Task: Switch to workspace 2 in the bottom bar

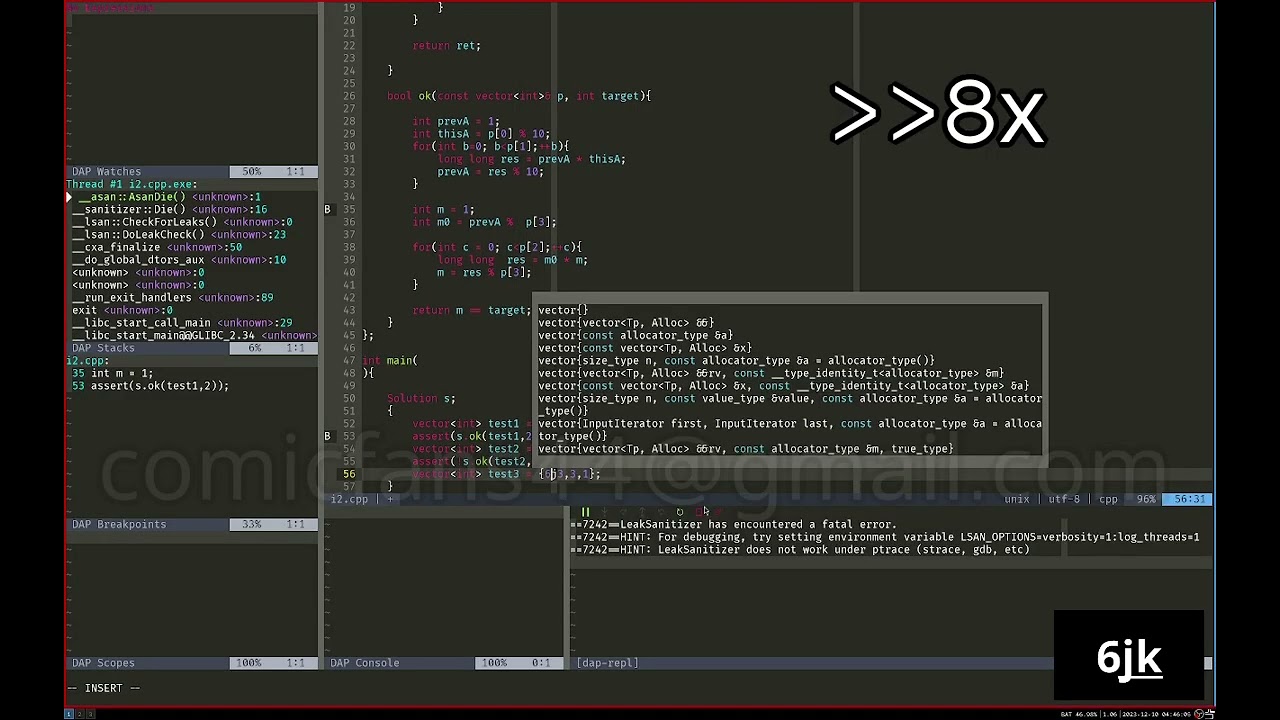Action: [x=81, y=714]
